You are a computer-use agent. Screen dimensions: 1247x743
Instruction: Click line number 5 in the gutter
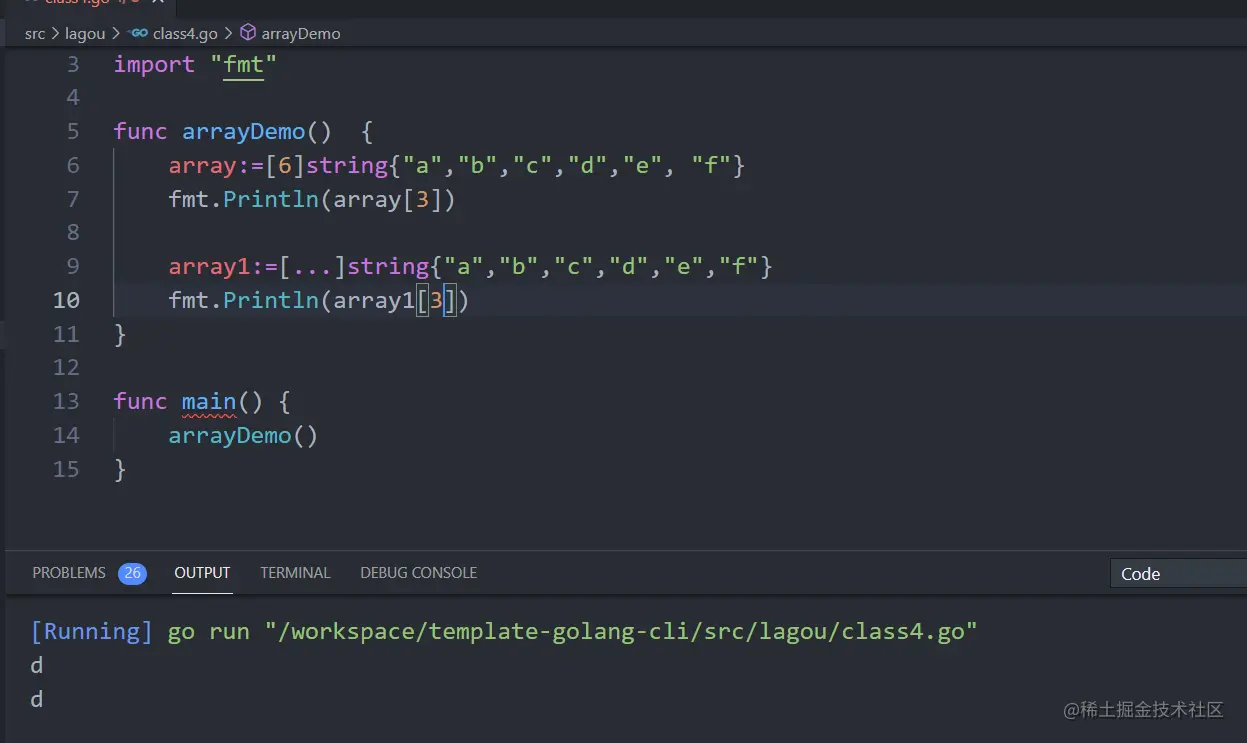[x=72, y=132]
